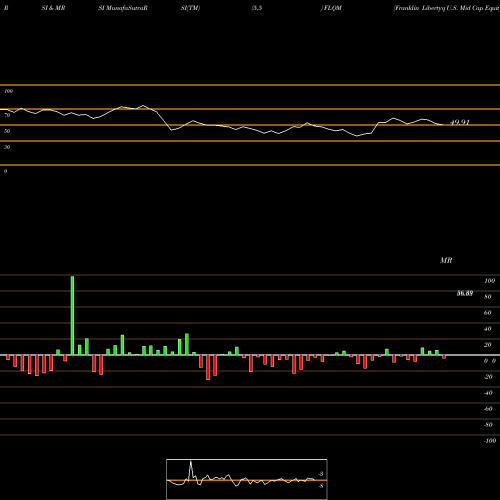Click the 40 label on MR axis

[x=488, y=329]
